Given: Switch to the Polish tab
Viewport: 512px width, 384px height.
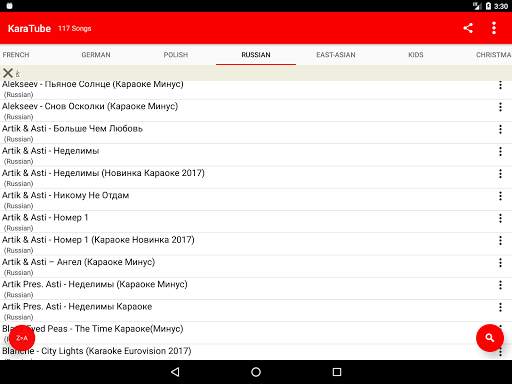Looking at the screenshot, I should click(x=176, y=55).
